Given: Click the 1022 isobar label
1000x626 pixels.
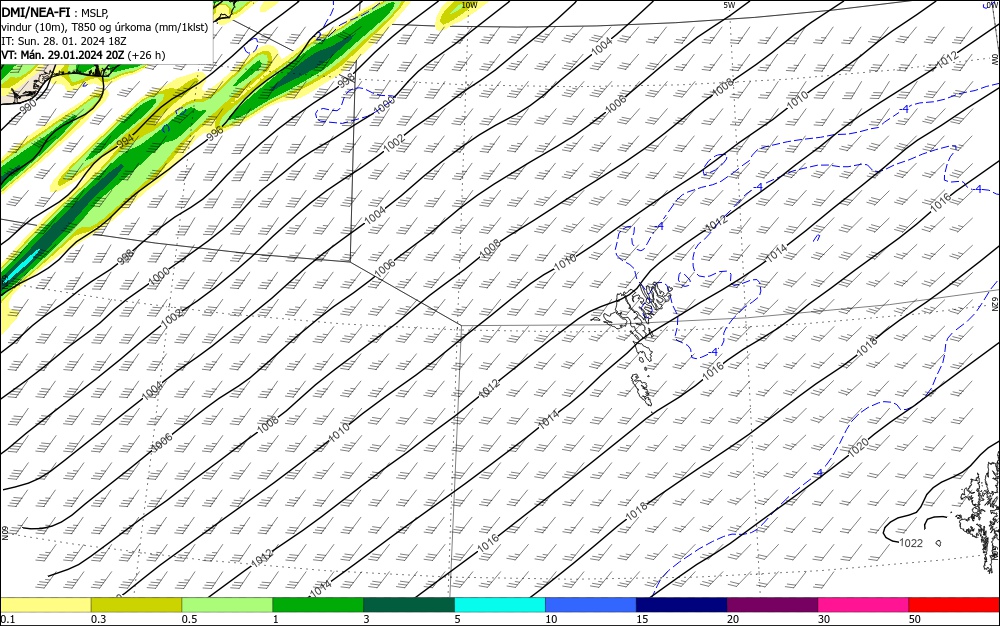Looking at the screenshot, I should click(911, 543).
